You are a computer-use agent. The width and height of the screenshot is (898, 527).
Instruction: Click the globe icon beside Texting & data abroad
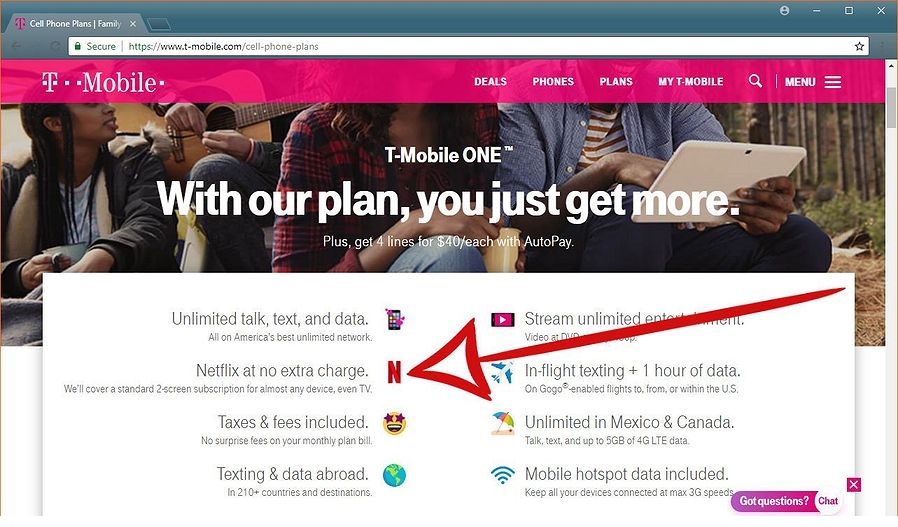[x=394, y=475]
